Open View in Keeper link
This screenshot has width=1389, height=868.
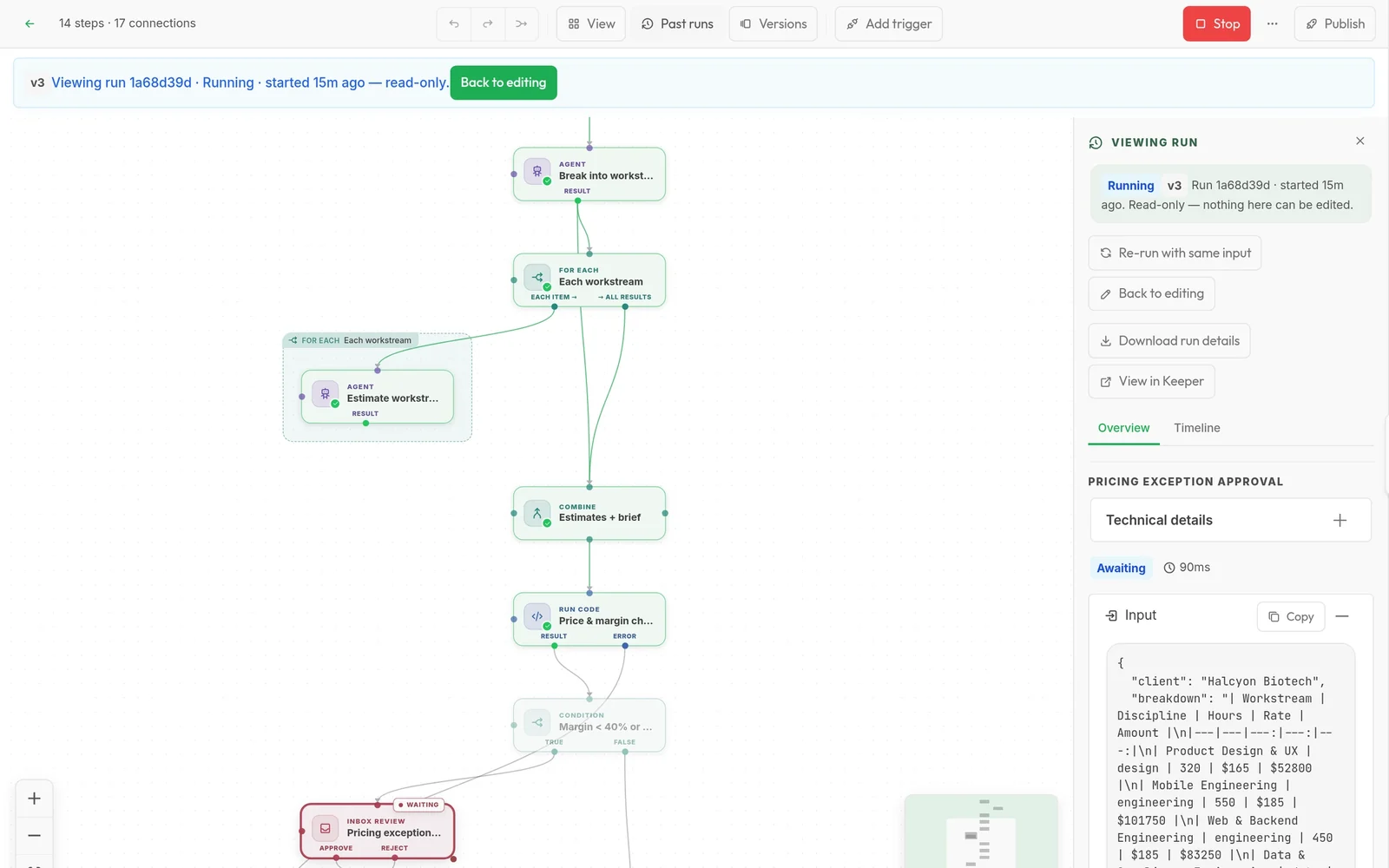click(x=1151, y=381)
